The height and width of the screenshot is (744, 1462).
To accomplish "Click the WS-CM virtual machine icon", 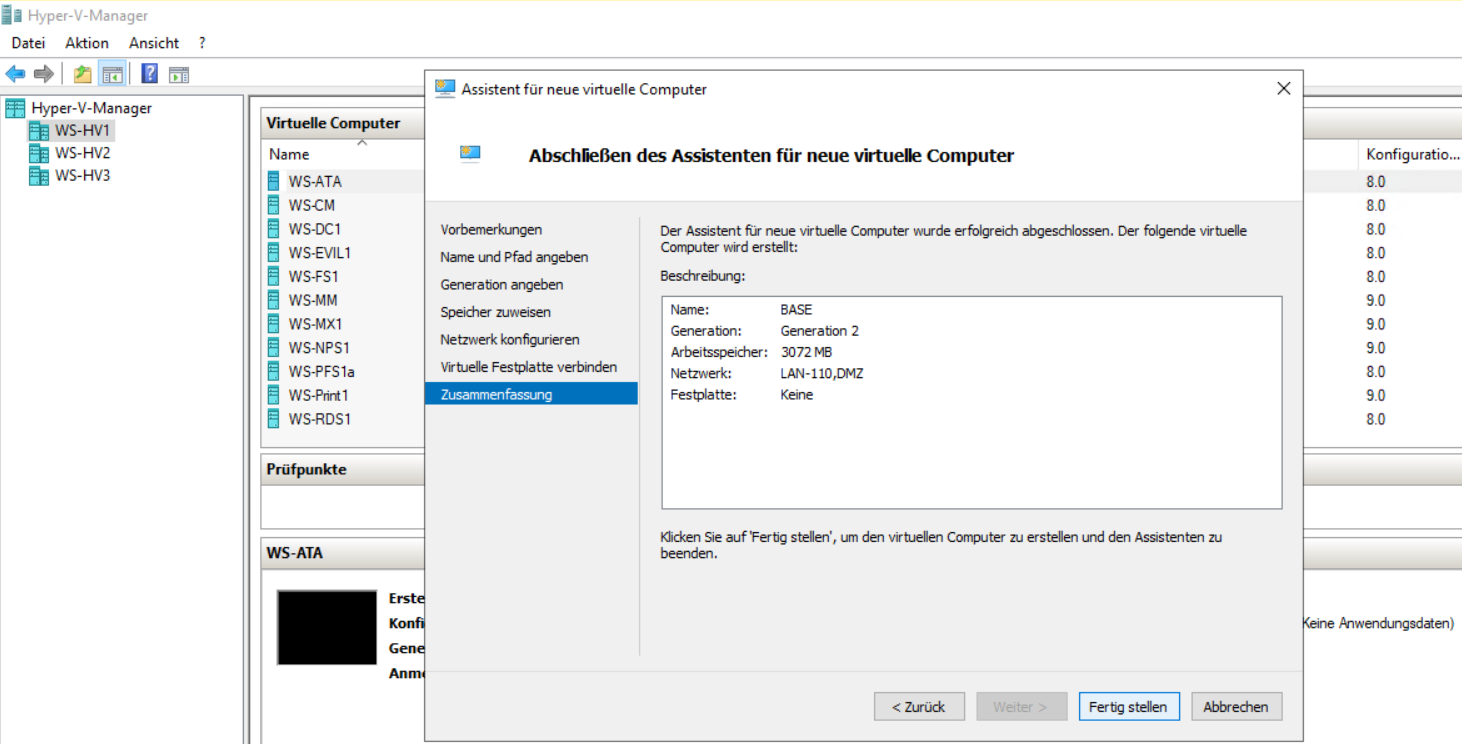I will pyautogui.click(x=274, y=205).
